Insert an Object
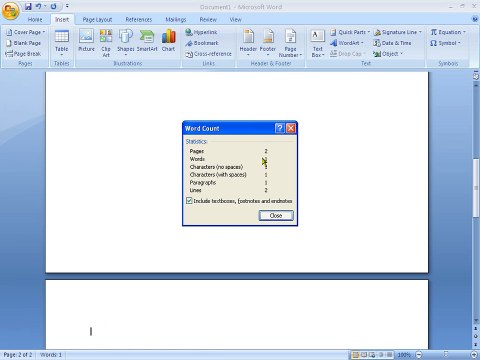 (x=388, y=54)
